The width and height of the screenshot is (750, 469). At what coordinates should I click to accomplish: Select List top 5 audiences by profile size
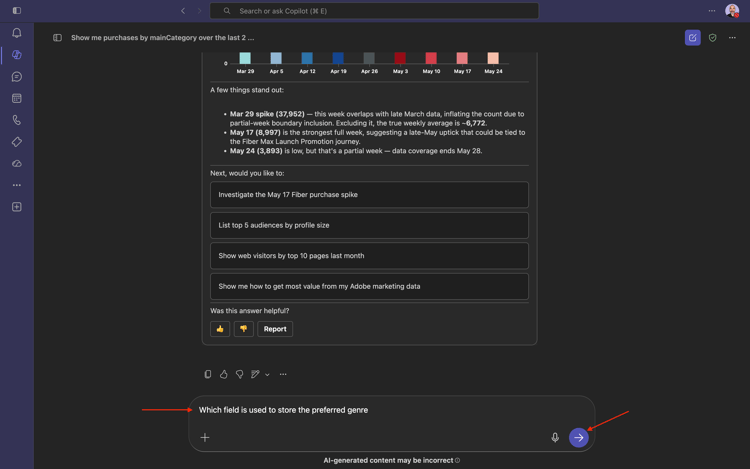pyautogui.click(x=369, y=225)
